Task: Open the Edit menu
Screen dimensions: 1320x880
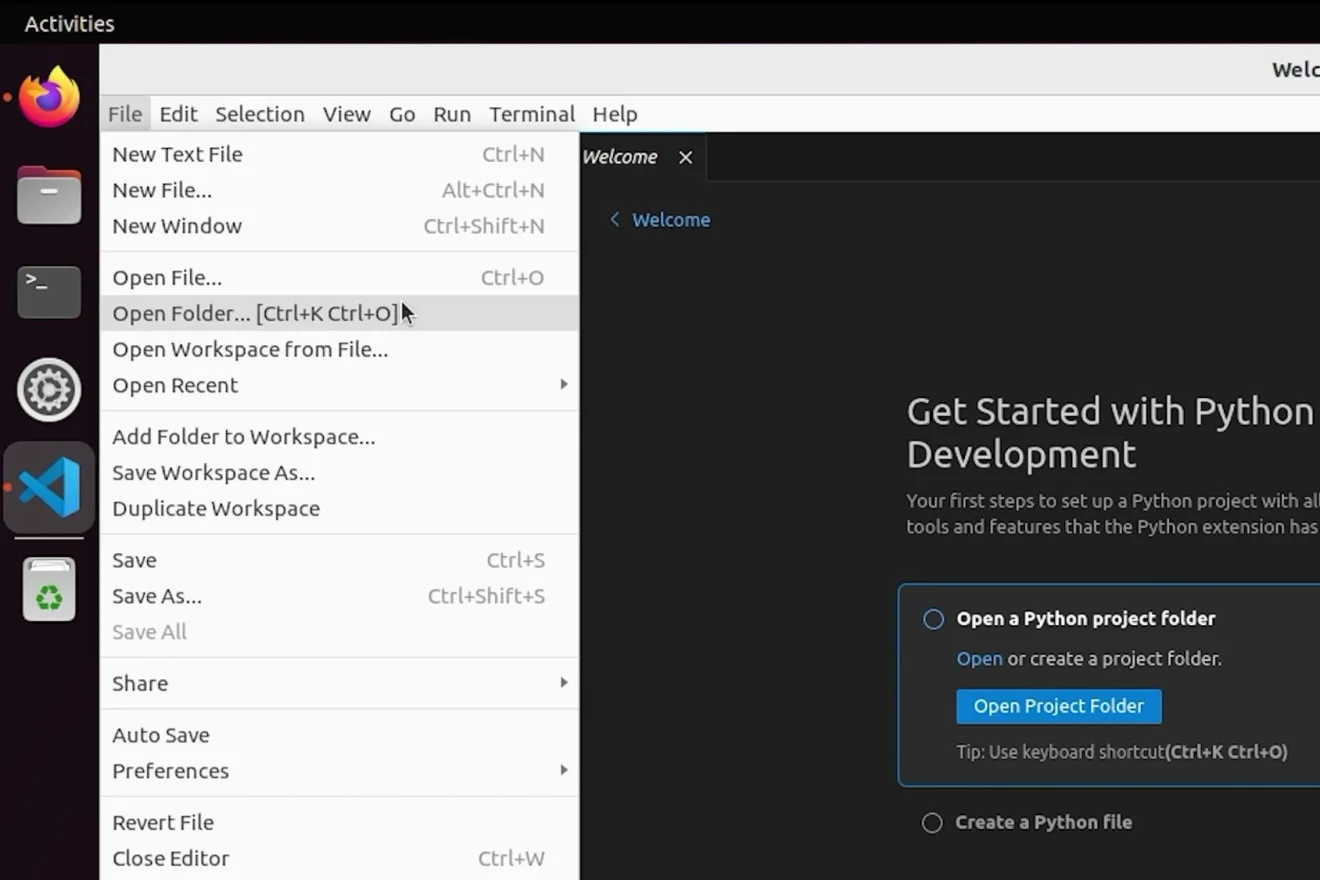Action: [x=178, y=114]
